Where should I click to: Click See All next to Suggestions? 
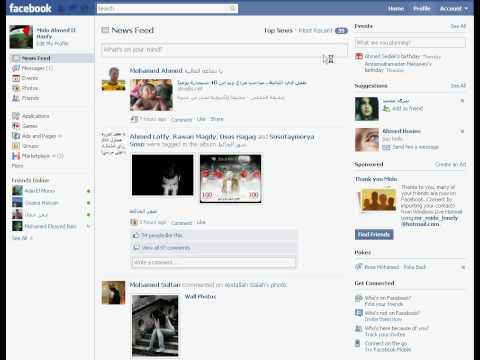coord(458,86)
